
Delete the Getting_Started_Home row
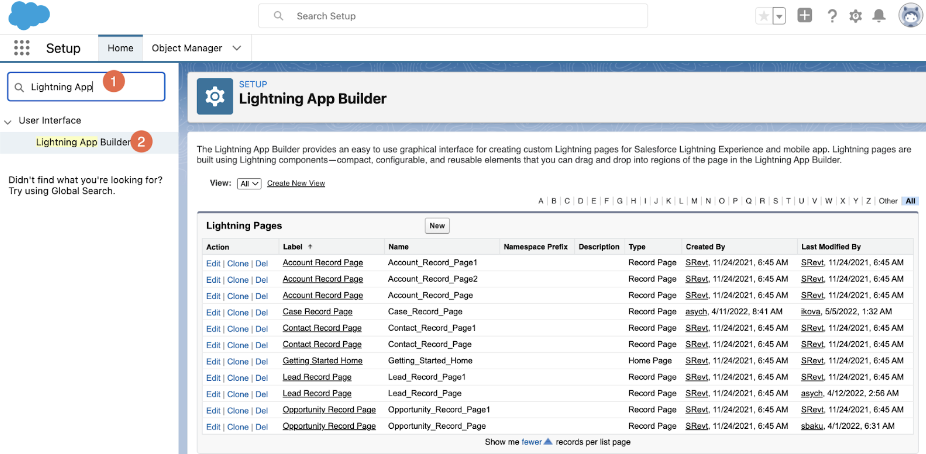pyautogui.click(x=262, y=361)
